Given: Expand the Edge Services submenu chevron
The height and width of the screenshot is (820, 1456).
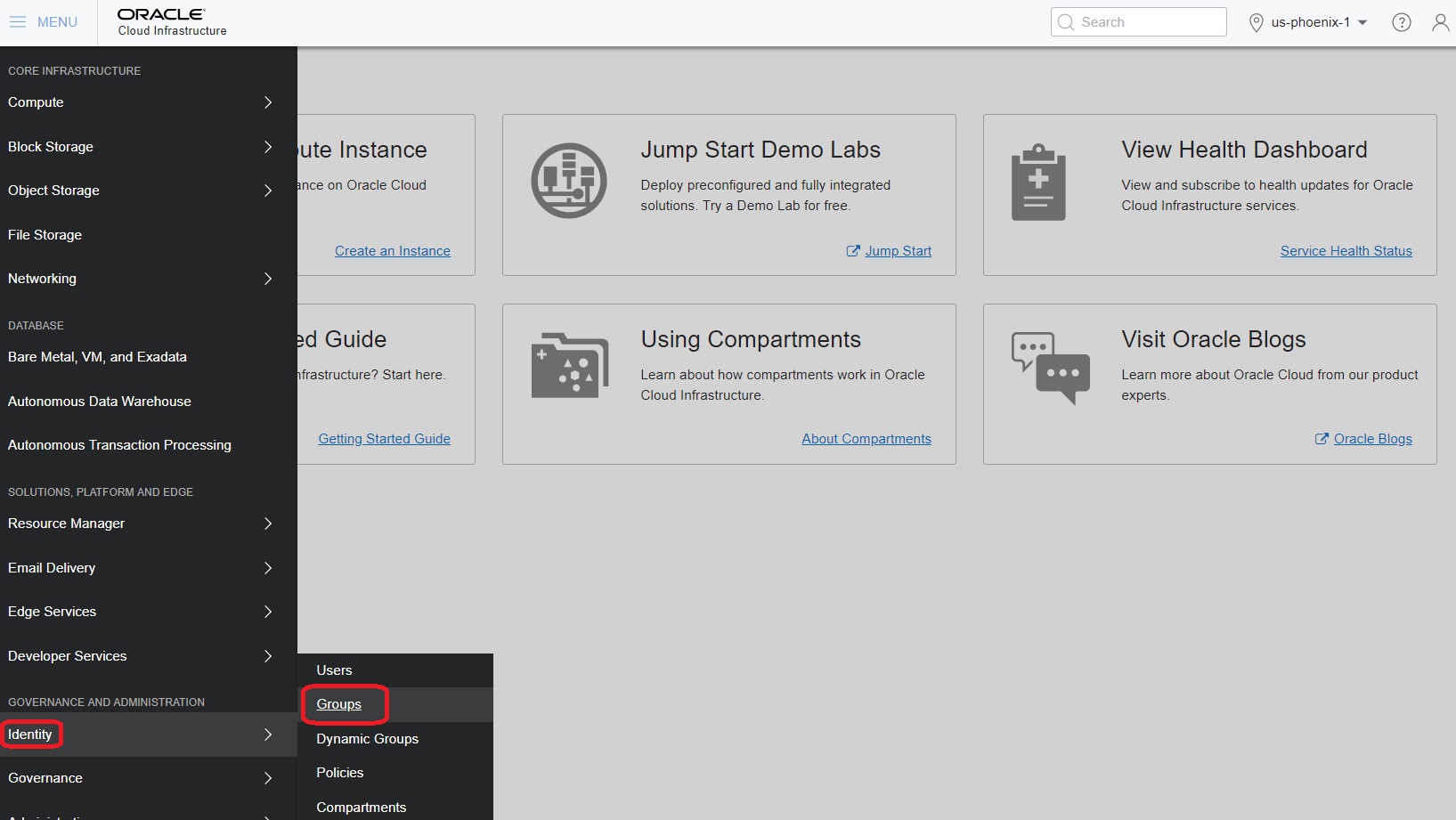Looking at the screenshot, I should pos(268,612).
